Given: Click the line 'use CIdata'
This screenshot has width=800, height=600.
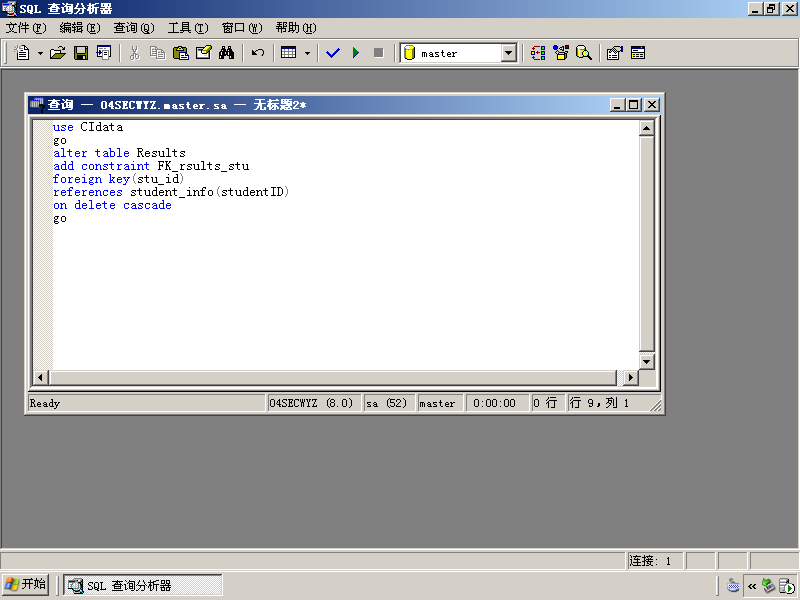Looking at the screenshot, I should (88, 127).
